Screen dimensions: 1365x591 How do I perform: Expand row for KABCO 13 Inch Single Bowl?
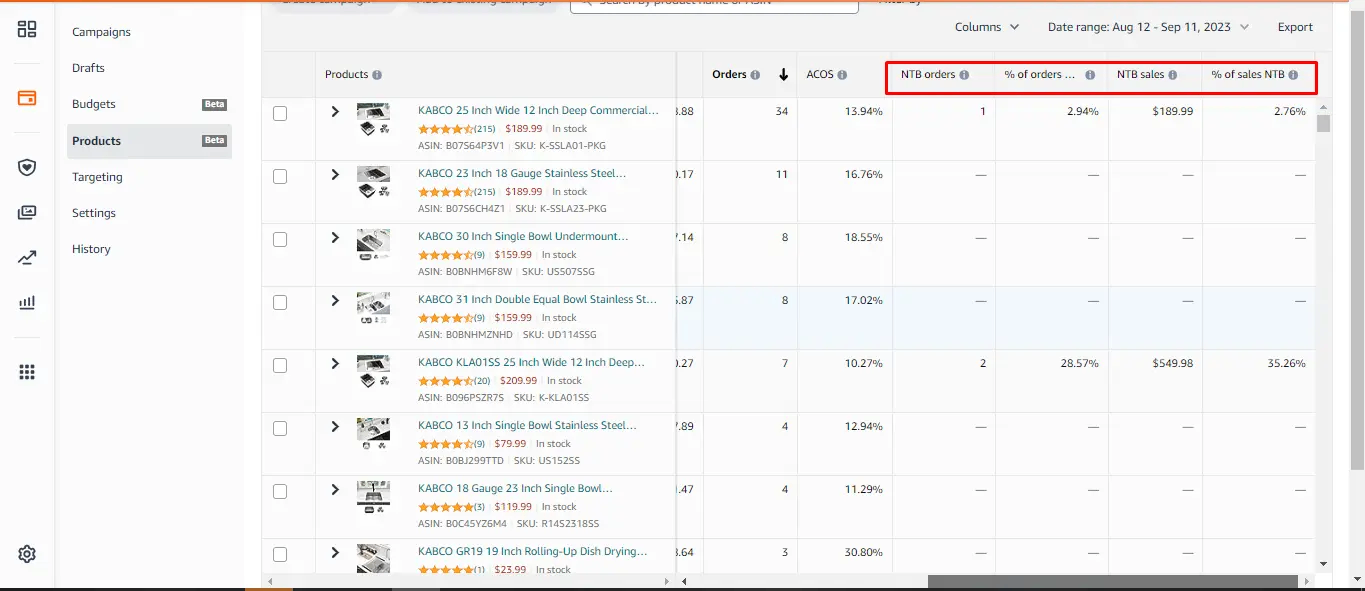pos(336,426)
